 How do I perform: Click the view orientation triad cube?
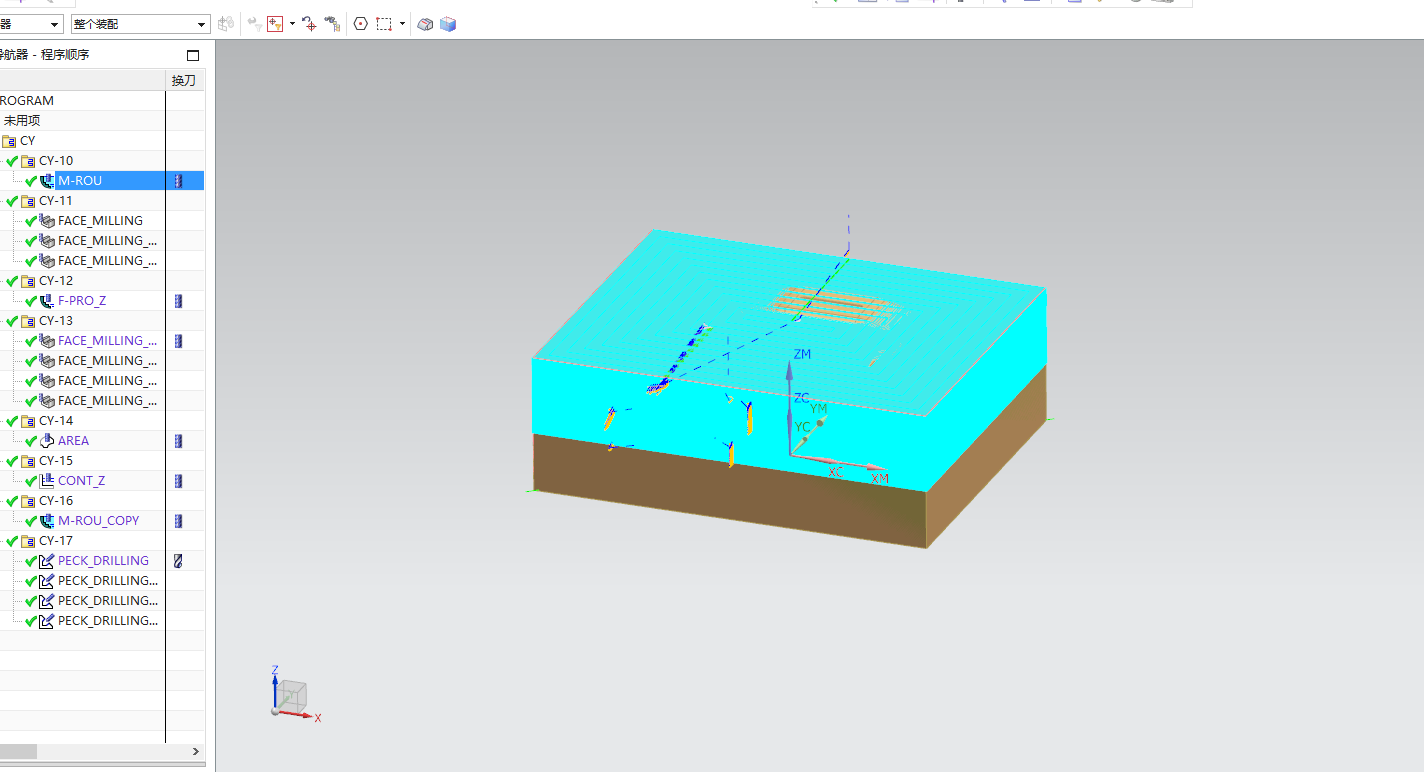(293, 695)
